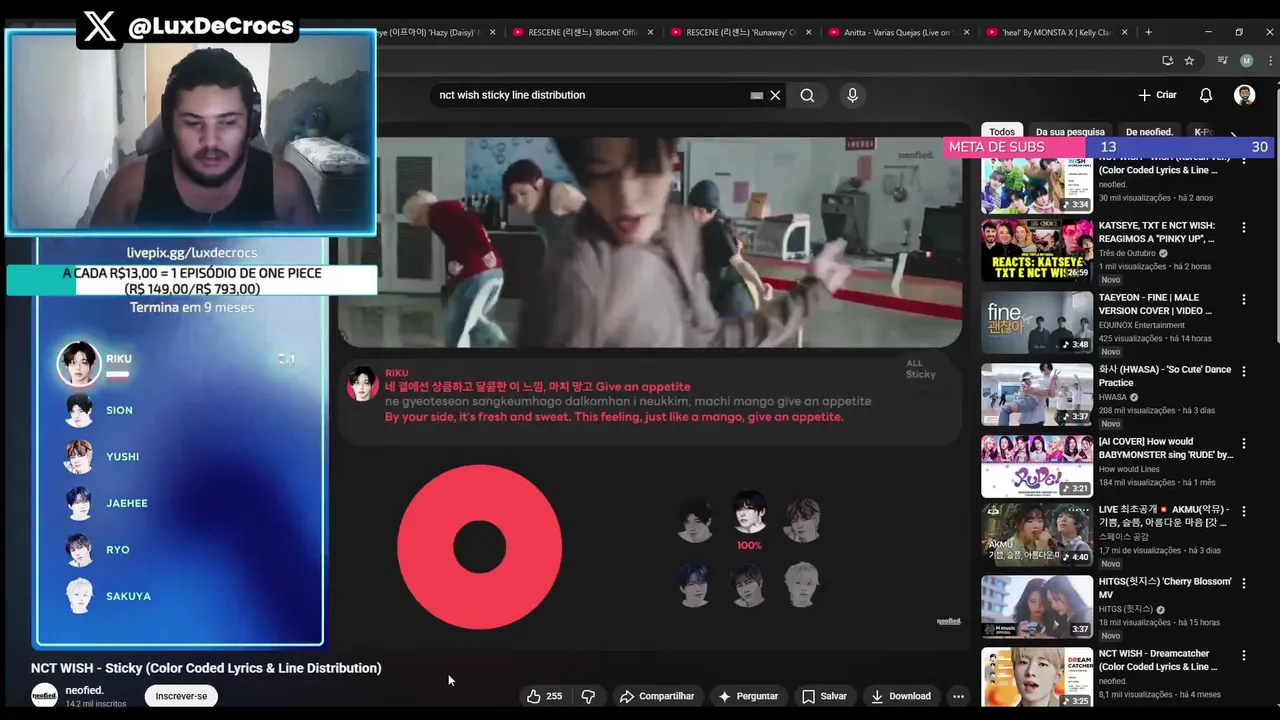This screenshot has width=1280, height=720.
Task: Open BABYMONSTER sing 'RUDE' AI cover thumbnail
Action: (1037, 467)
